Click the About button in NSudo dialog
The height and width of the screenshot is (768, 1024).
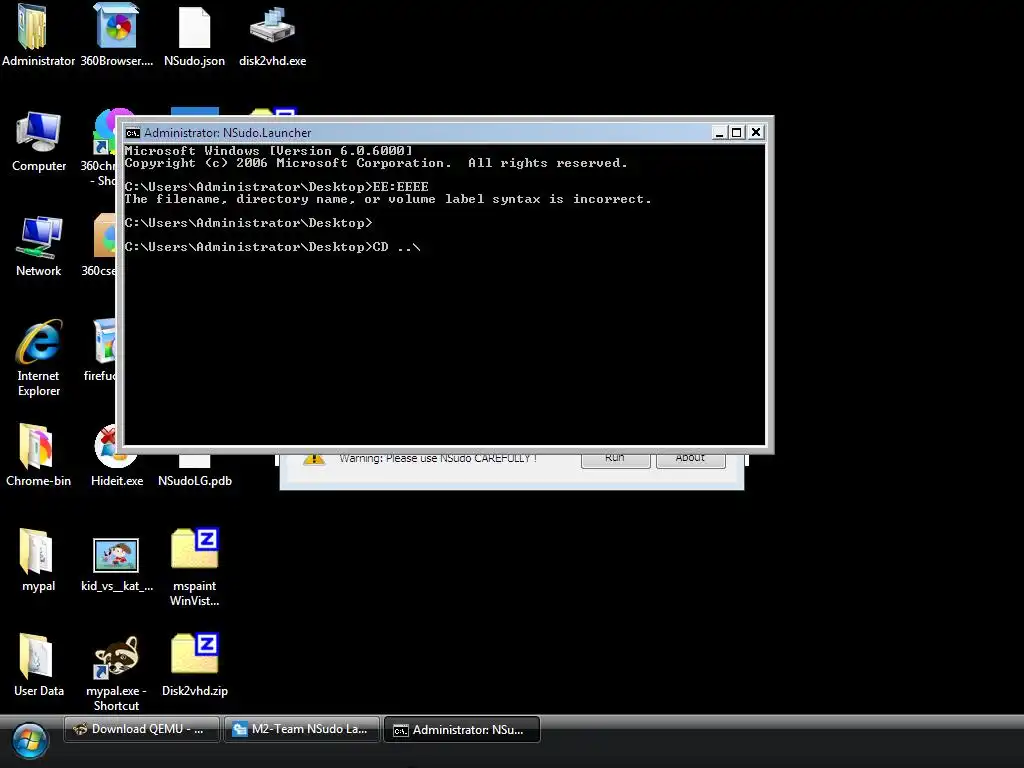[690, 459]
